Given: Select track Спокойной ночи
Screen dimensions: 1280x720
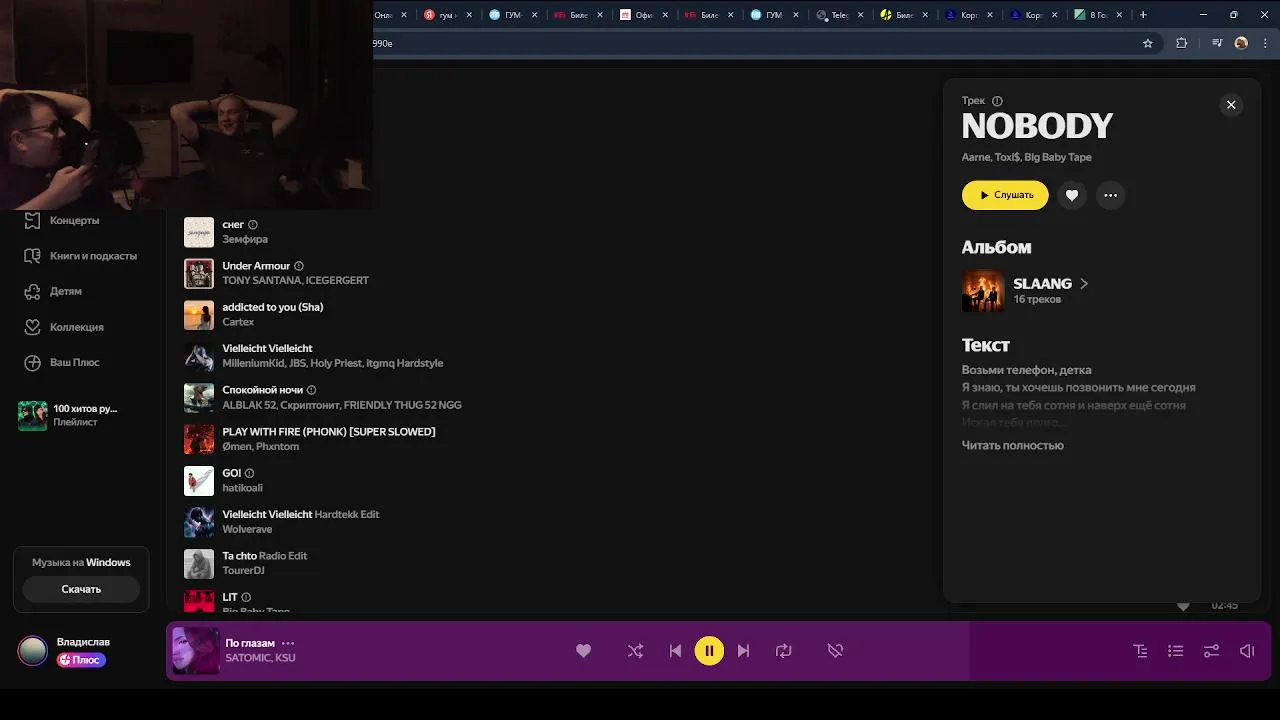Looking at the screenshot, I should coord(262,390).
